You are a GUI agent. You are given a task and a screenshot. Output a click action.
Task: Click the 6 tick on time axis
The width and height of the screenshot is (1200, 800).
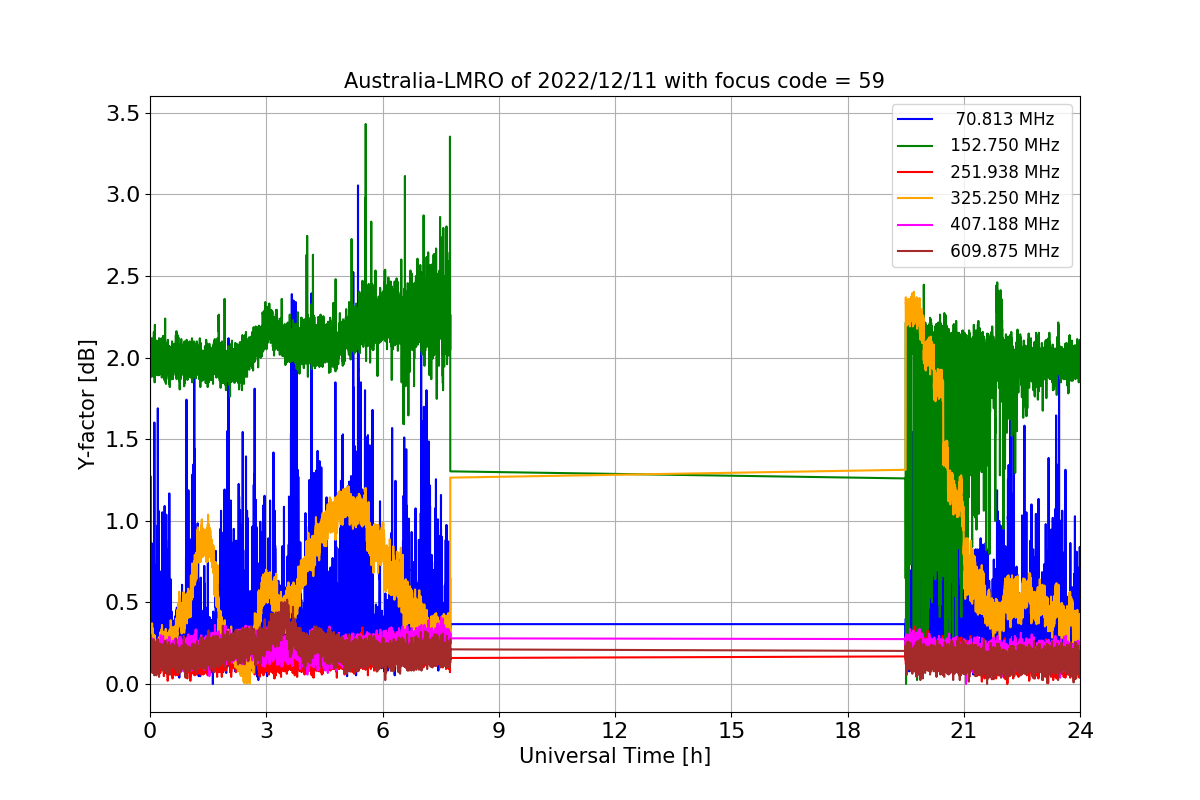point(382,731)
